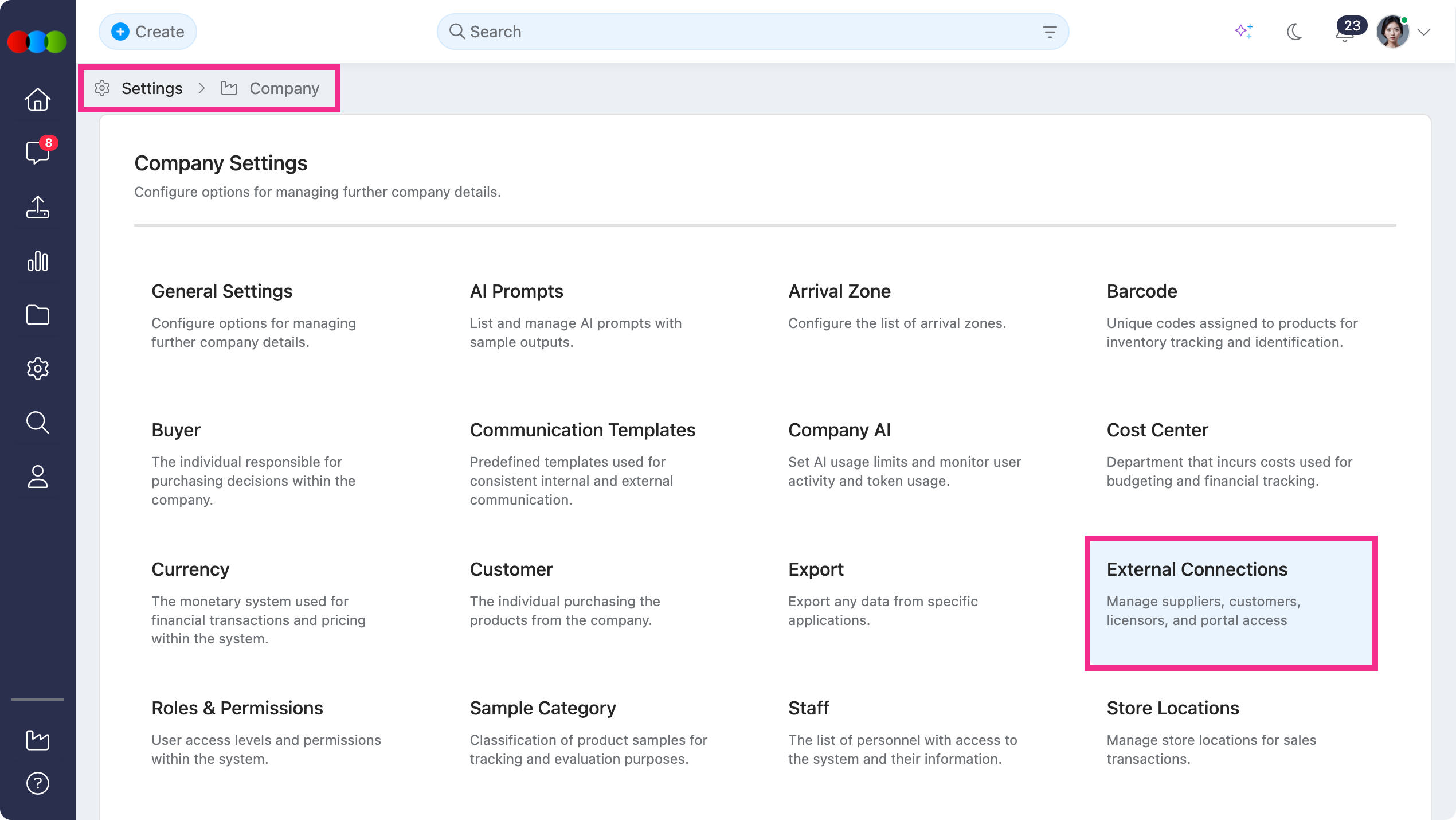This screenshot has width=1456, height=820.
Task: Open the Home icon in the sidebar
Action: tap(38, 99)
